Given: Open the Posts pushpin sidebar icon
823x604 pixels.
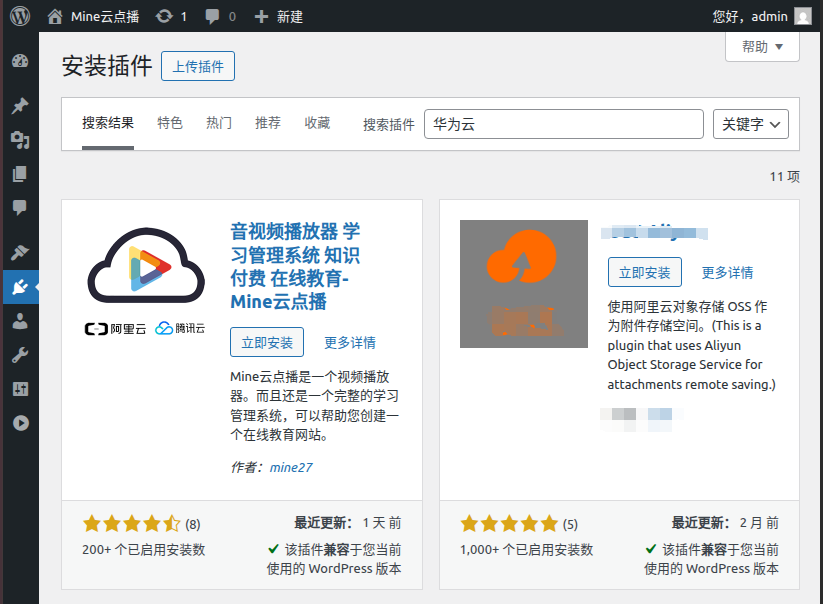Looking at the screenshot, I should pos(20,105).
